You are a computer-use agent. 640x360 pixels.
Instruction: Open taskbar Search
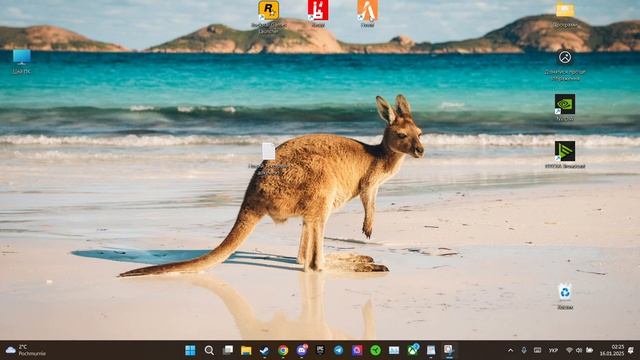tap(209, 350)
